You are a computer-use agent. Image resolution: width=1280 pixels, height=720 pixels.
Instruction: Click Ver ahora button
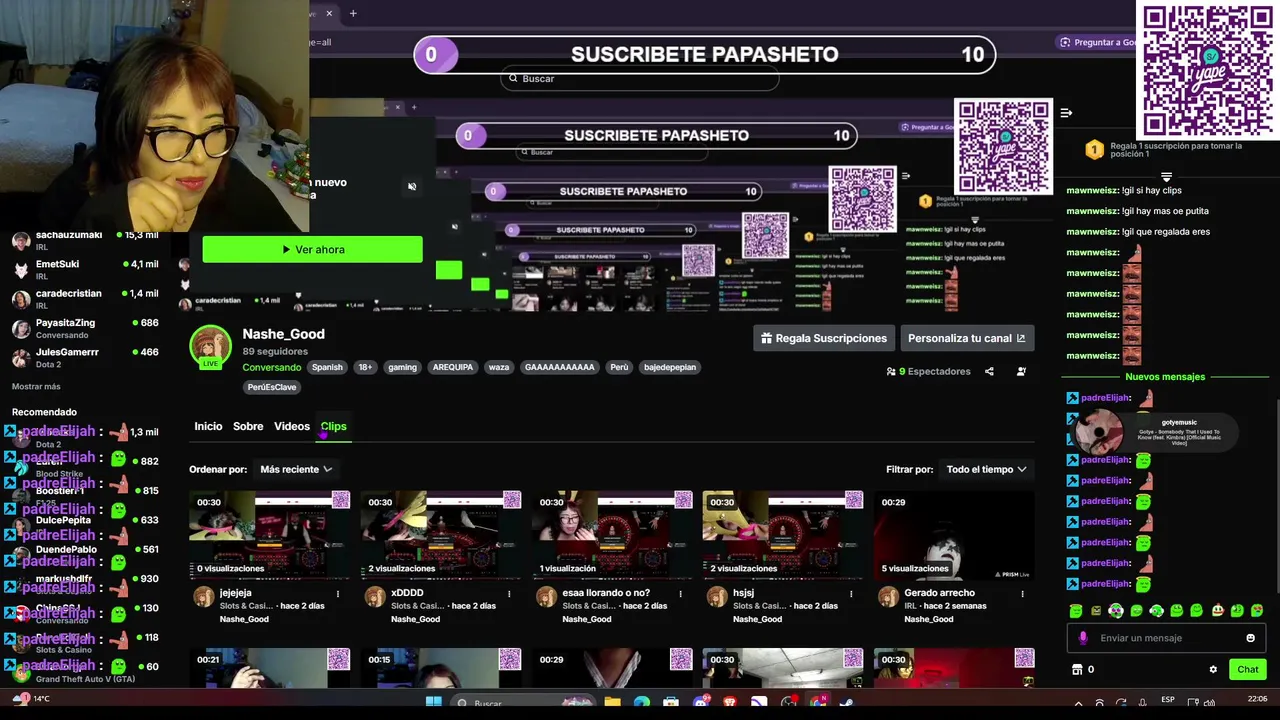[313, 249]
